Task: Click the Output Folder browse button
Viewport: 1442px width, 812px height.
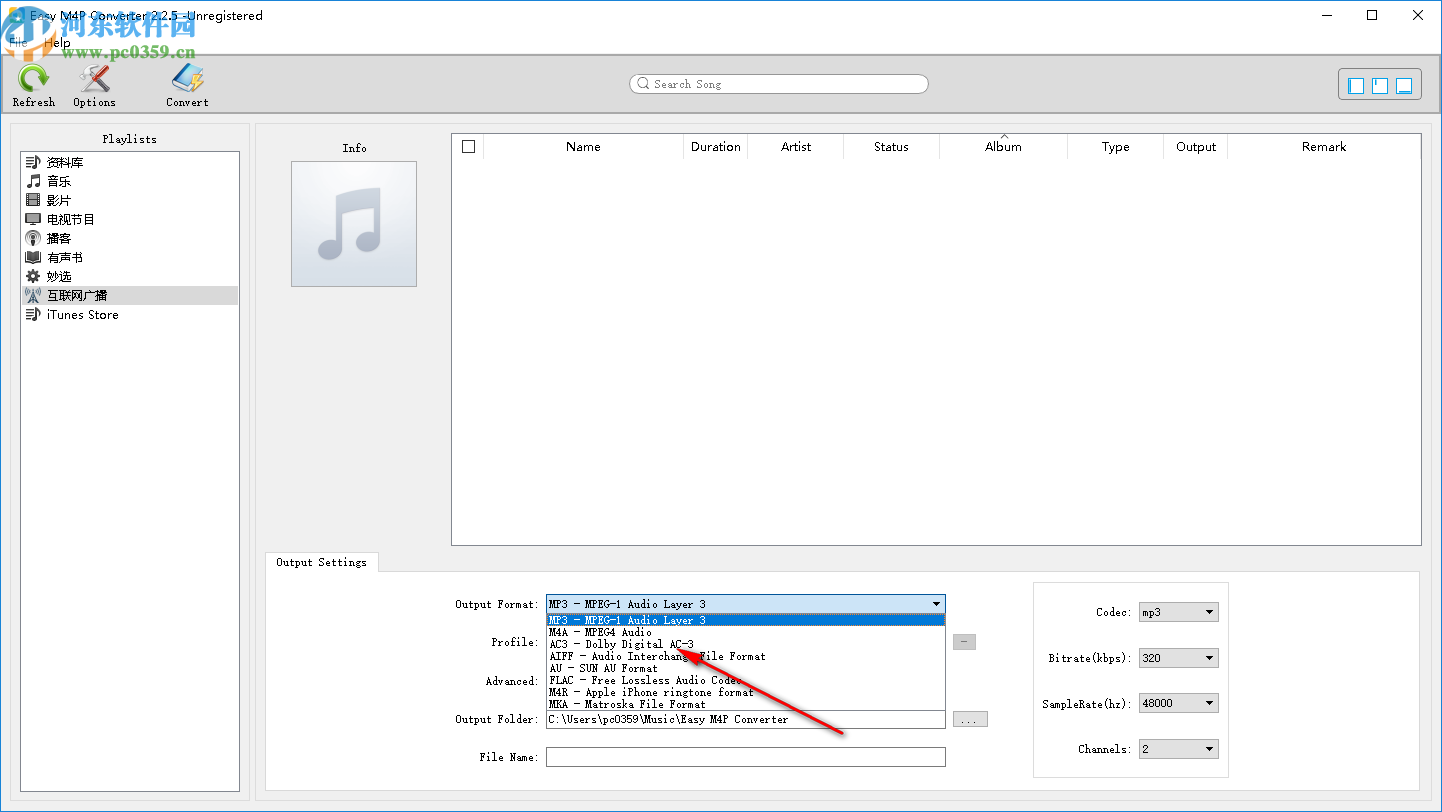Action: click(x=969, y=719)
